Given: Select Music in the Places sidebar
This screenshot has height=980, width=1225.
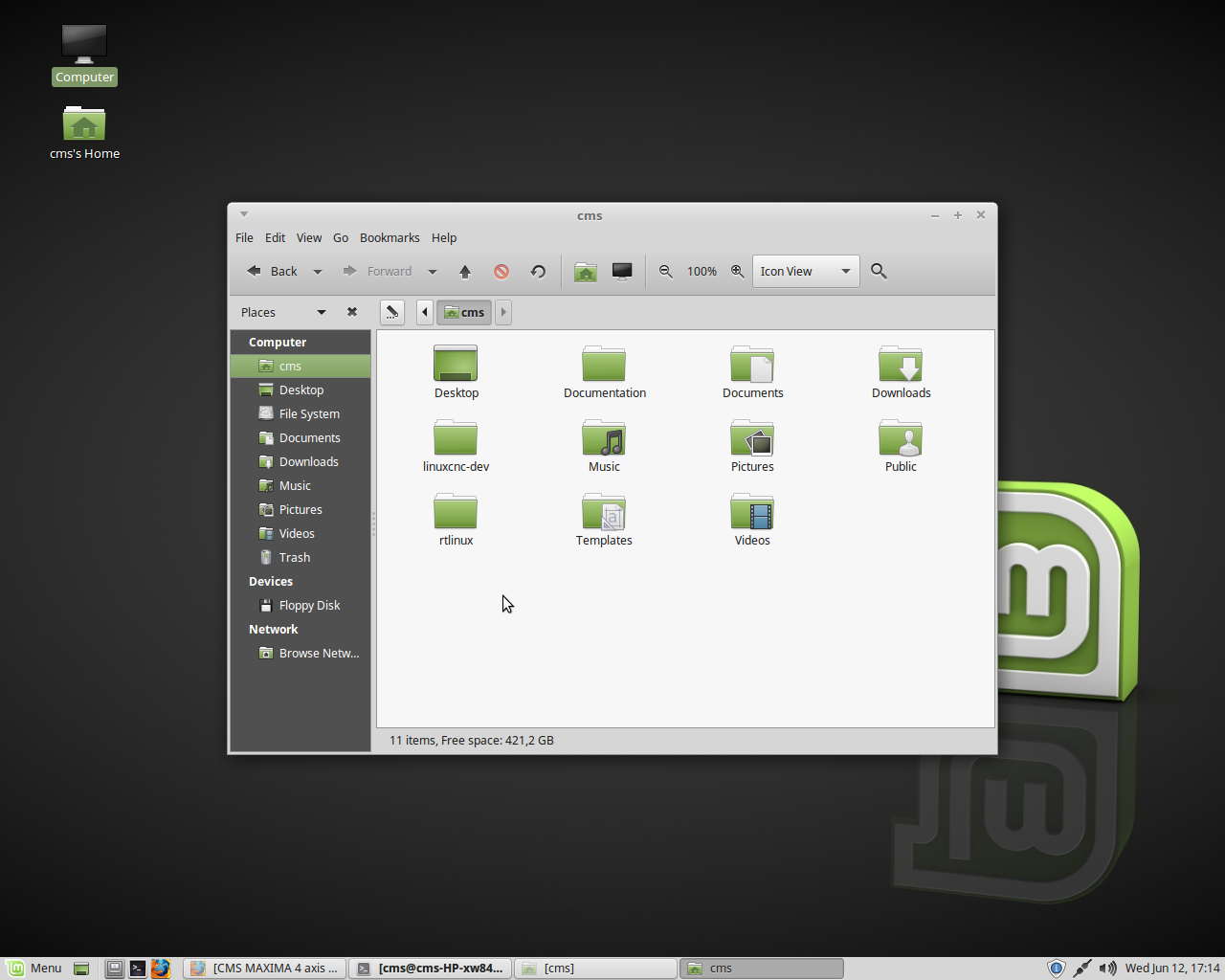Looking at the screenshot, I should [x=301, y=486].
